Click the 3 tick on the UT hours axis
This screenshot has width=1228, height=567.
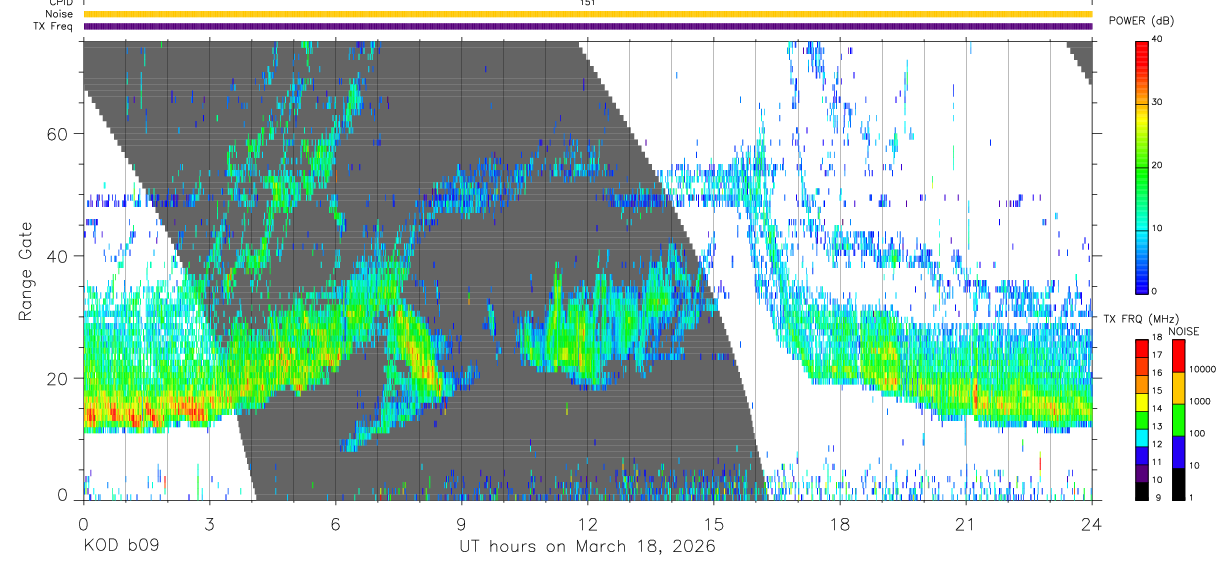209,522
